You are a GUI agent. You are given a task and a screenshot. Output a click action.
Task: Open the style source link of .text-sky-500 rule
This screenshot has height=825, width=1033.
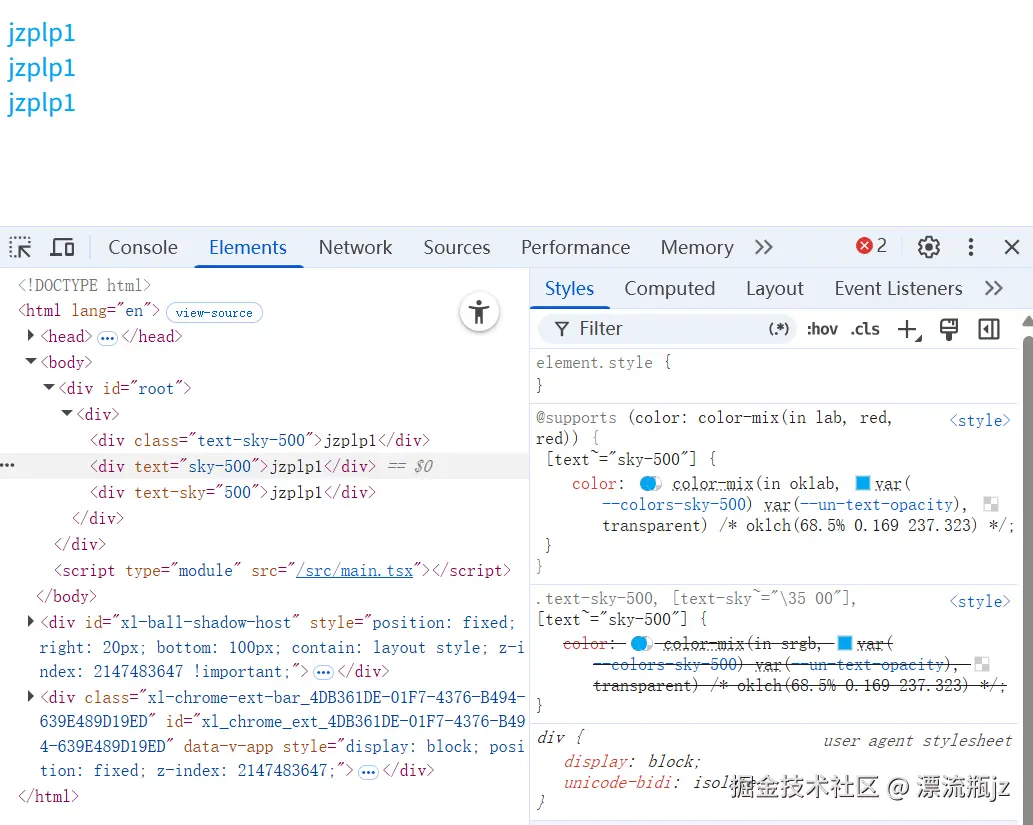pyautogui.click(x=980, y=601)
